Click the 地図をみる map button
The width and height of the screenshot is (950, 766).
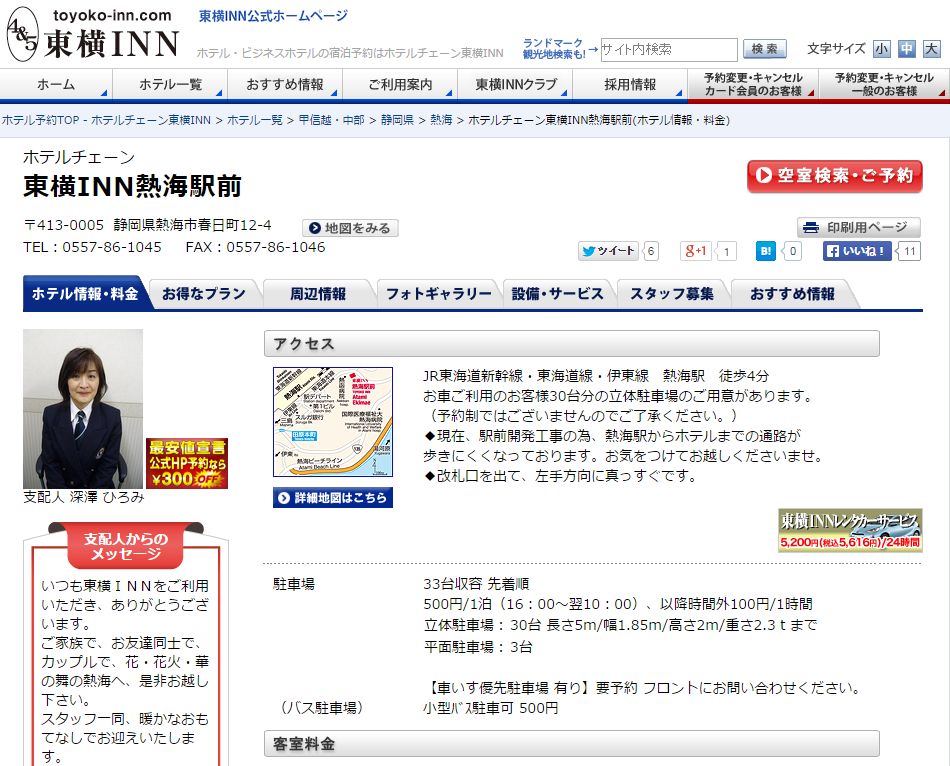(350, 228)
